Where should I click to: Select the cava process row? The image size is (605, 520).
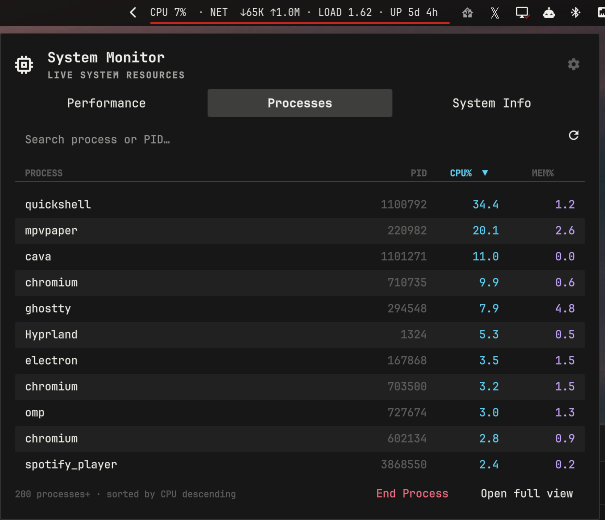point(300,257)
